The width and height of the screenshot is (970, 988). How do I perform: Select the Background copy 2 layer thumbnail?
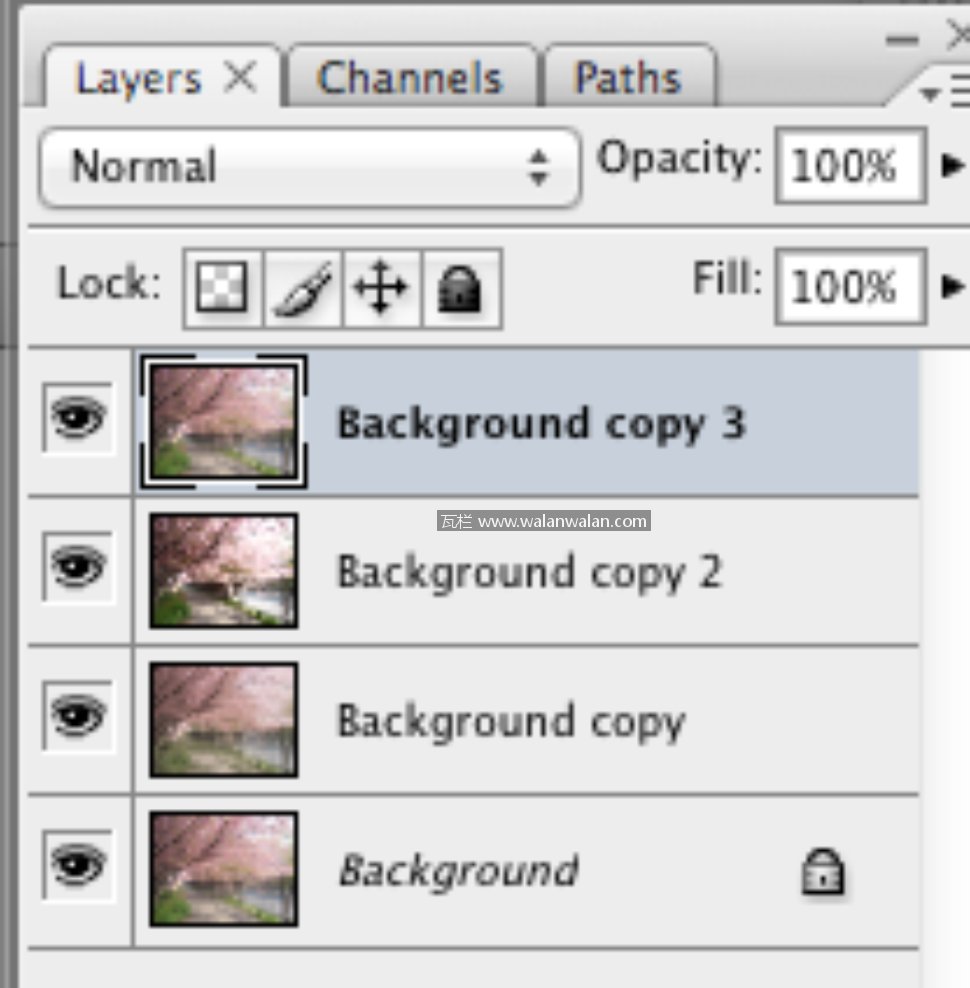point(224,570)
